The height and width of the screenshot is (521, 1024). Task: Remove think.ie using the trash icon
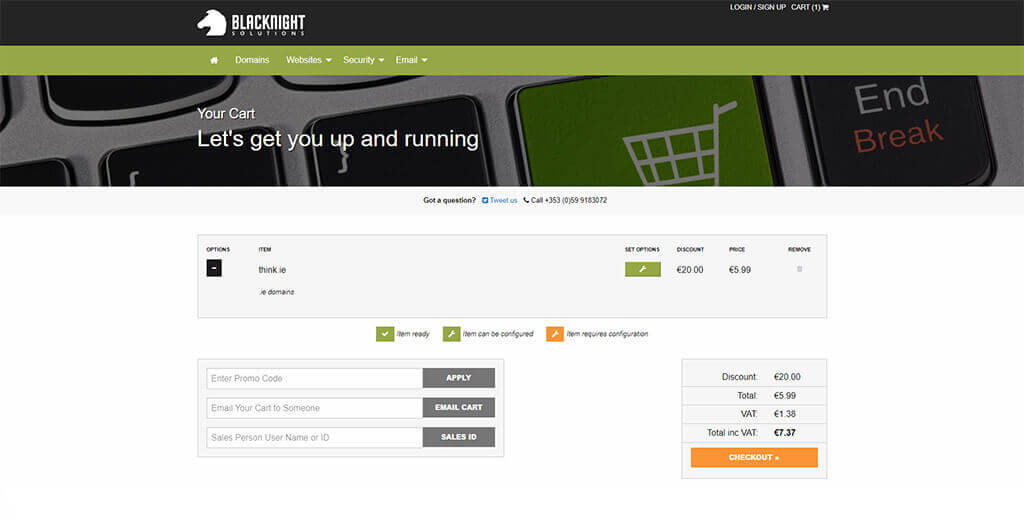(x=799, y=269)
